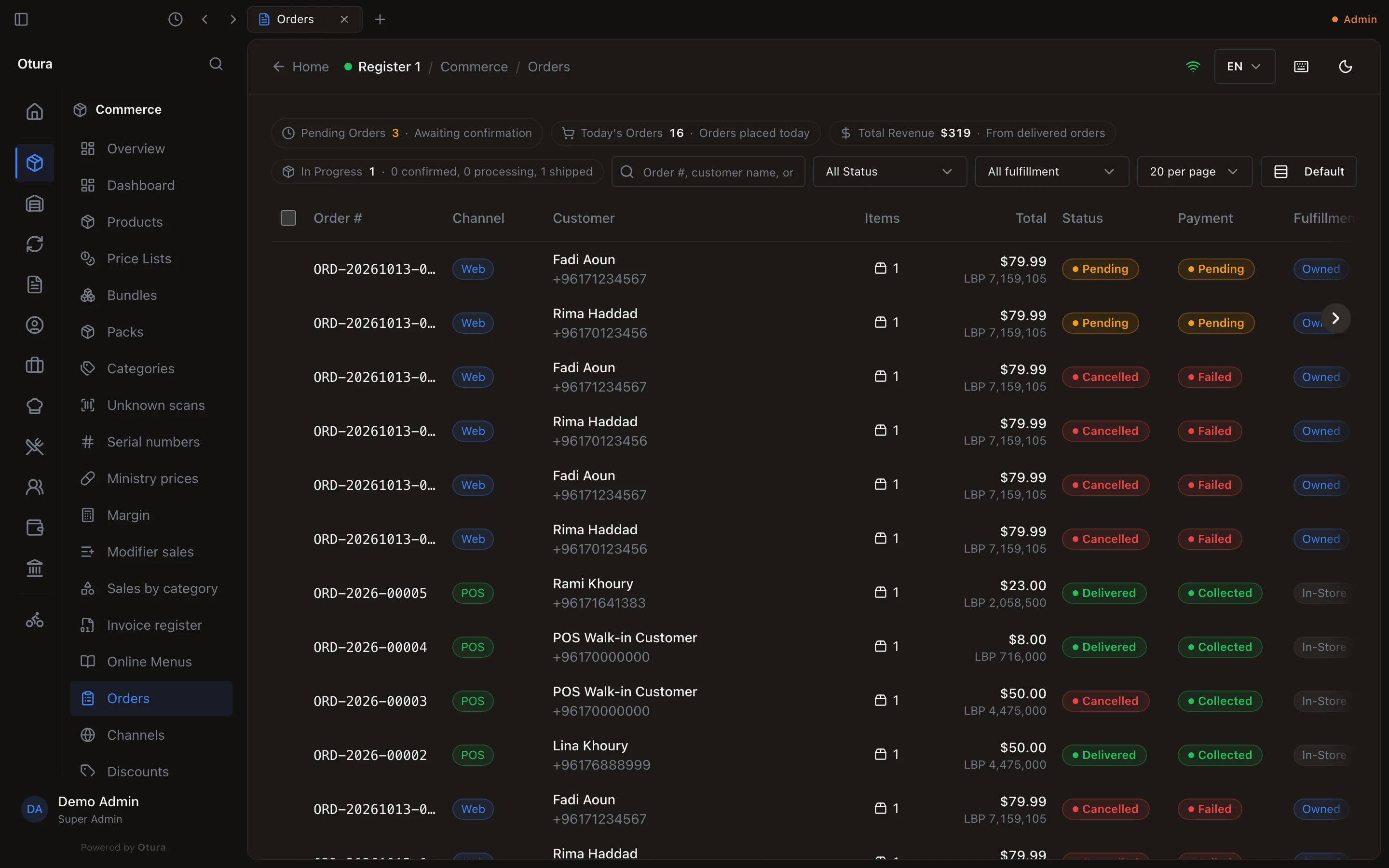Go forward with the right arrow
The height and width of the screenshot is (868, 1389).
click(x=233, y=19)
